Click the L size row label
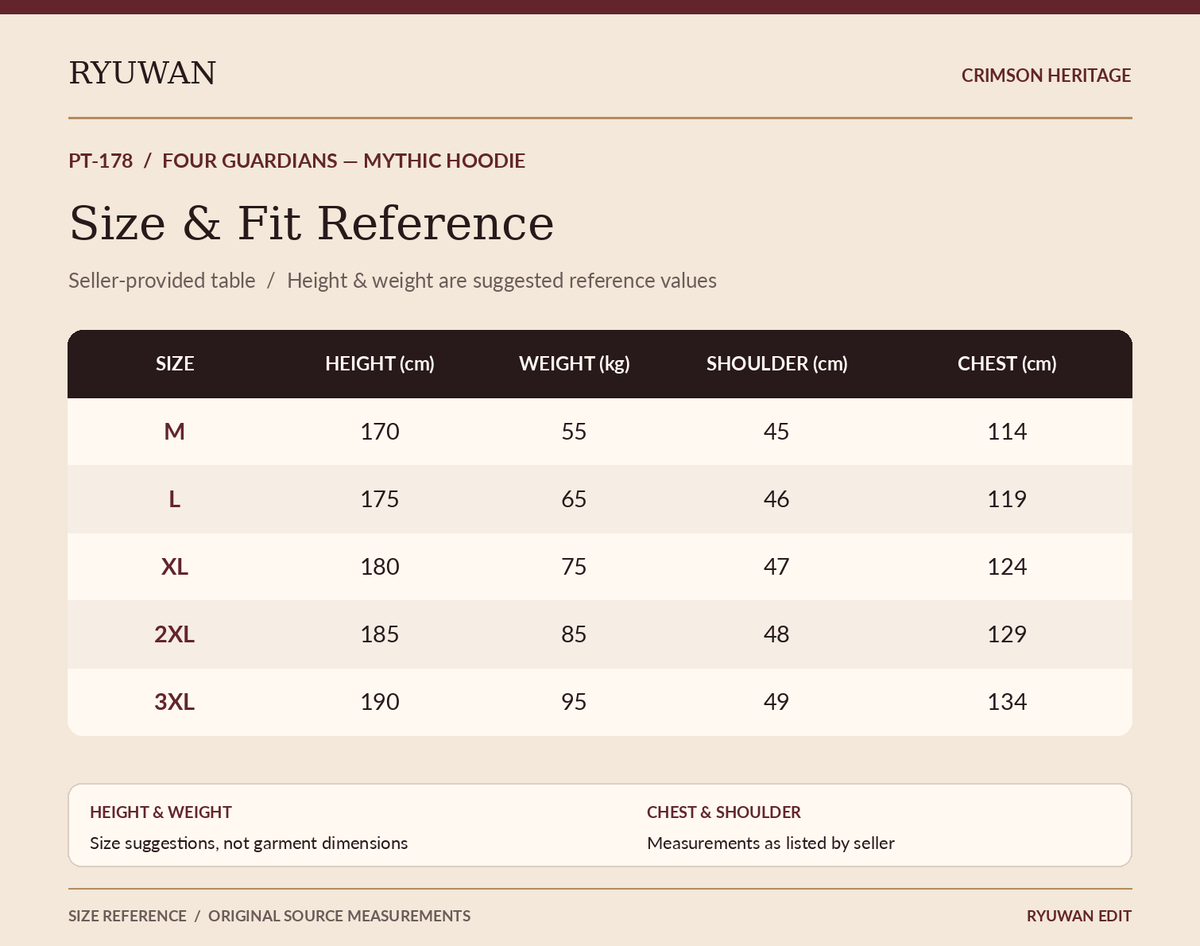 click(x=175, y=499)
